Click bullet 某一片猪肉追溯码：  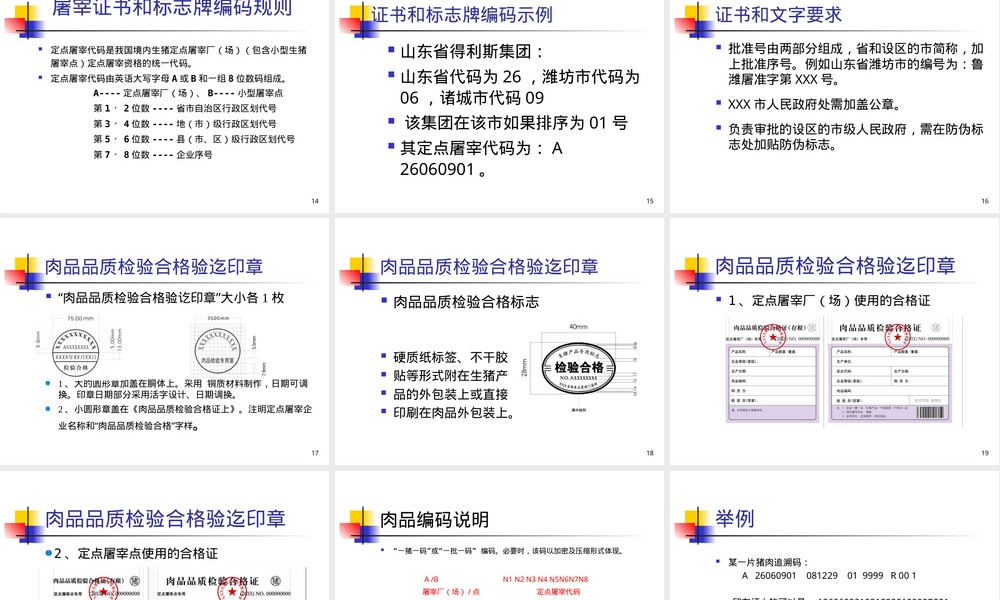point(768,562)
